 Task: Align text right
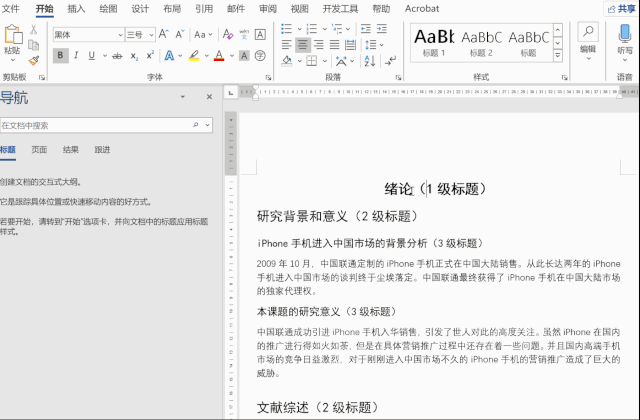point(319,44)
